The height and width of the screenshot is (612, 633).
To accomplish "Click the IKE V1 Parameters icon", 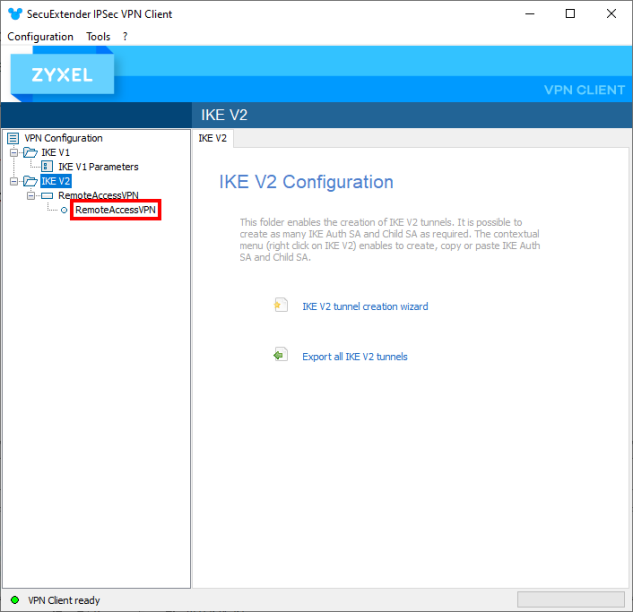I will (x=47, y=167).
